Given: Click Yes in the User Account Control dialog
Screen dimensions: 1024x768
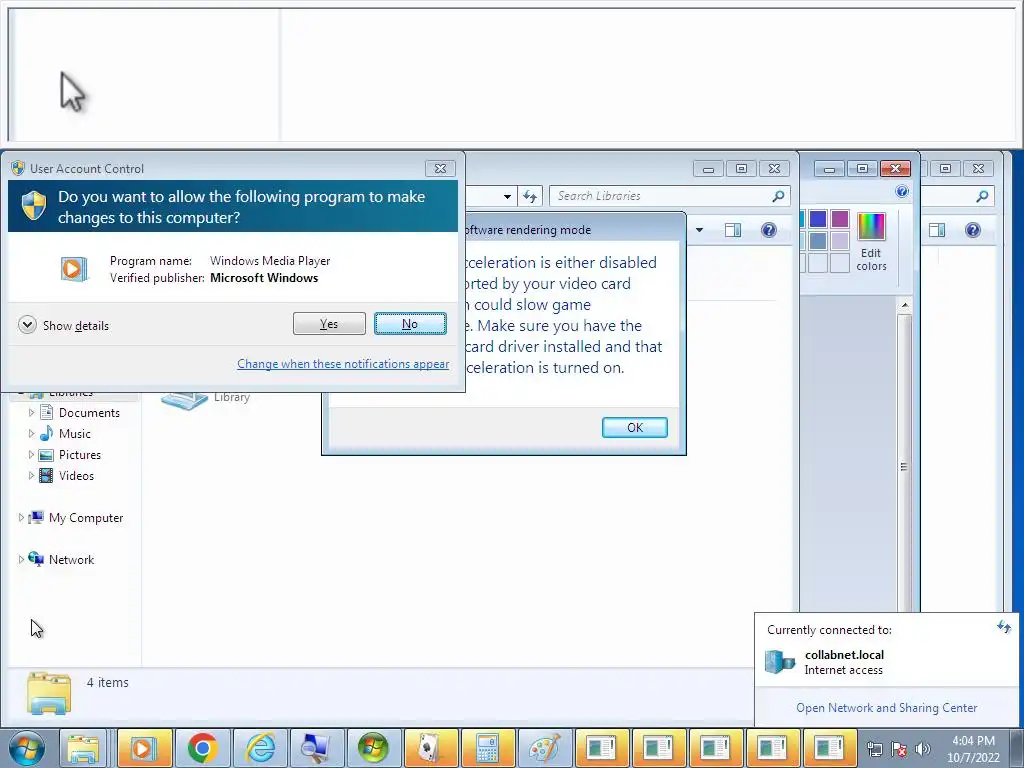Looking at the screenshot, I should pyautogui.click(x=329, y=323).
